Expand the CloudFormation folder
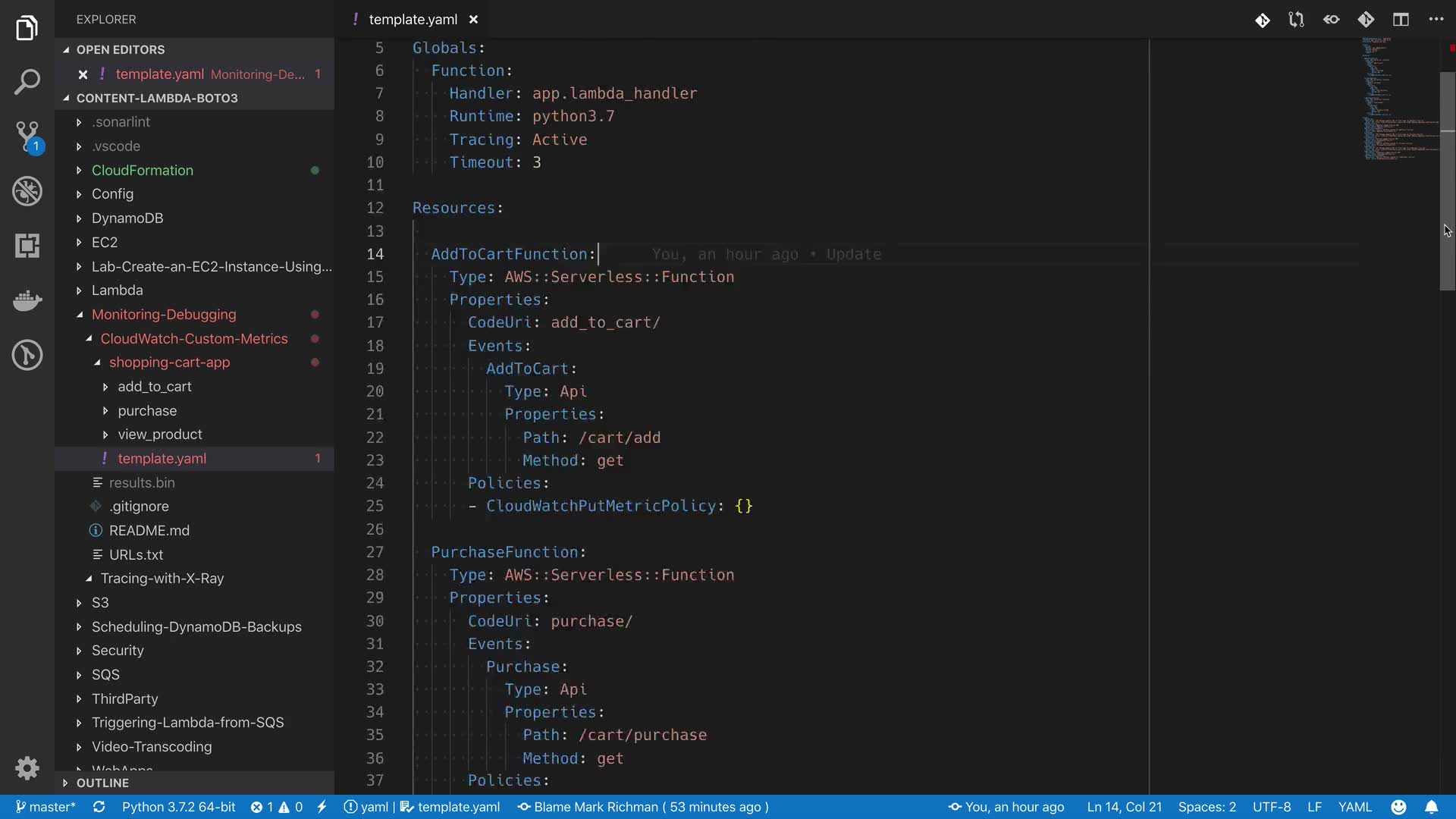The width and height of the screenshot is (1456, 819). coord(142,170)
